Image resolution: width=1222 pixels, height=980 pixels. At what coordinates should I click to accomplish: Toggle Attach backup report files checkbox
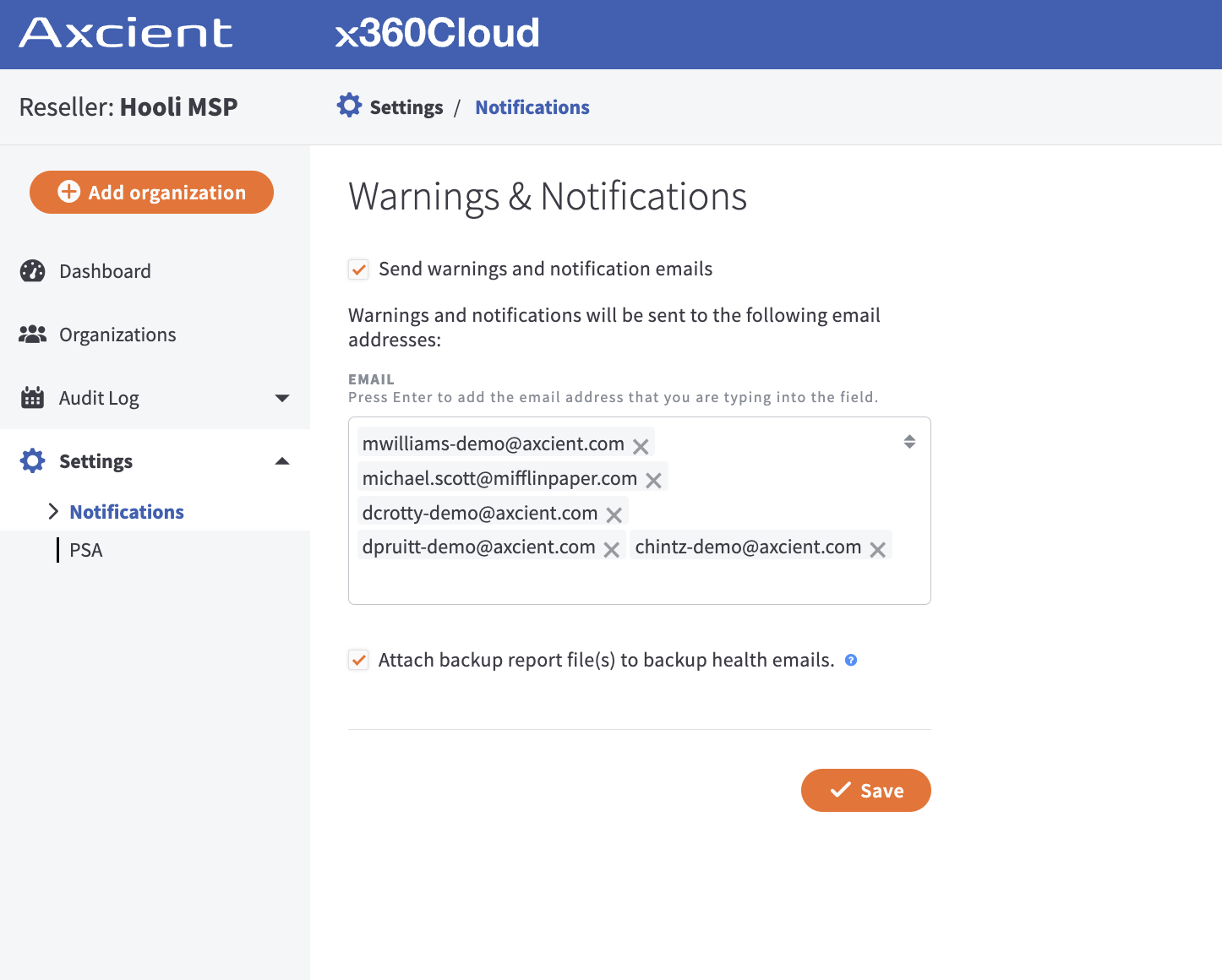(x=358, y=660)
